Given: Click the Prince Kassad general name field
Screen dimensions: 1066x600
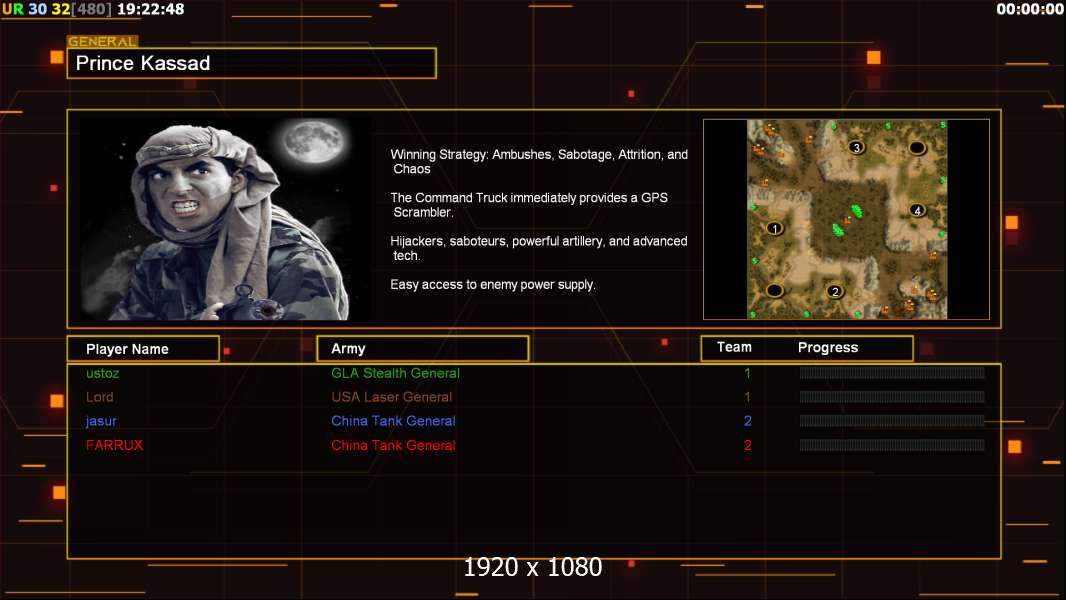Looking at the screenshot, I should (252, 63).
